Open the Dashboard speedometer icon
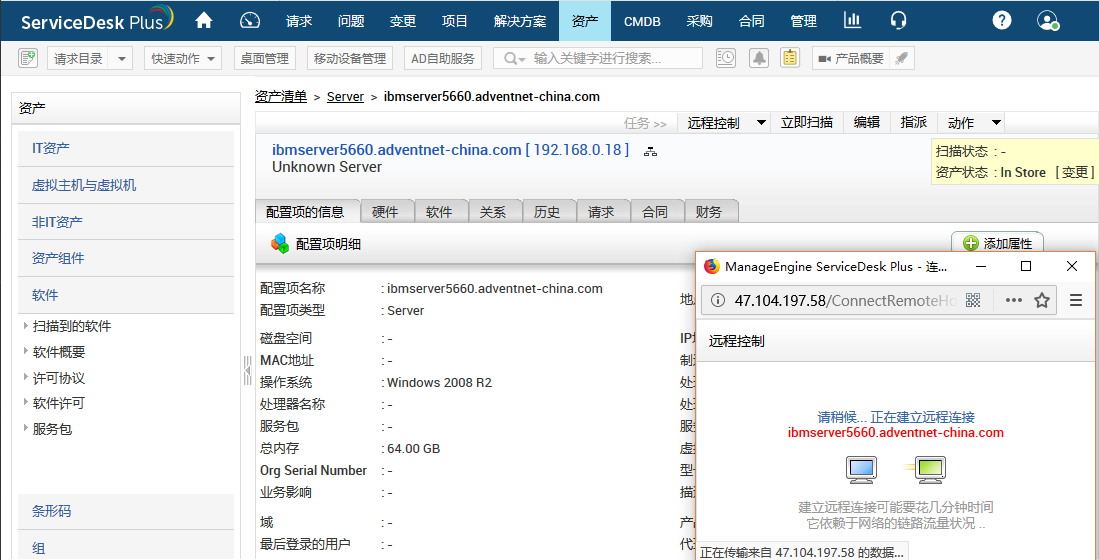 (x=250, y=21)
